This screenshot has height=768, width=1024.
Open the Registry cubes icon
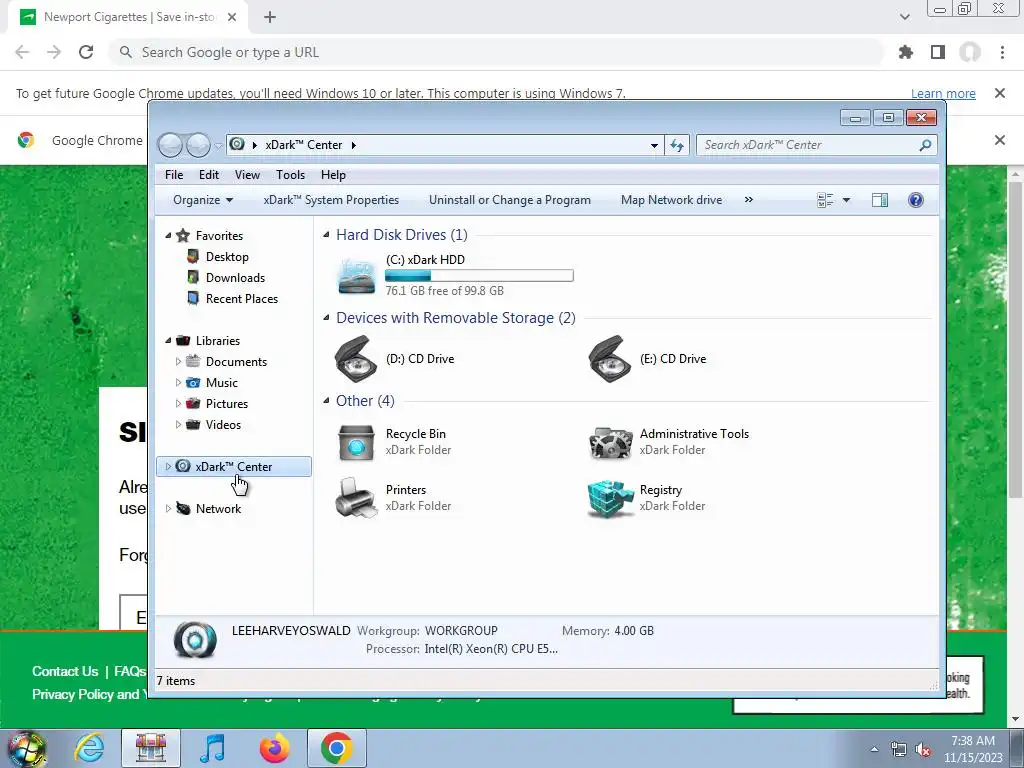[610, 498]
